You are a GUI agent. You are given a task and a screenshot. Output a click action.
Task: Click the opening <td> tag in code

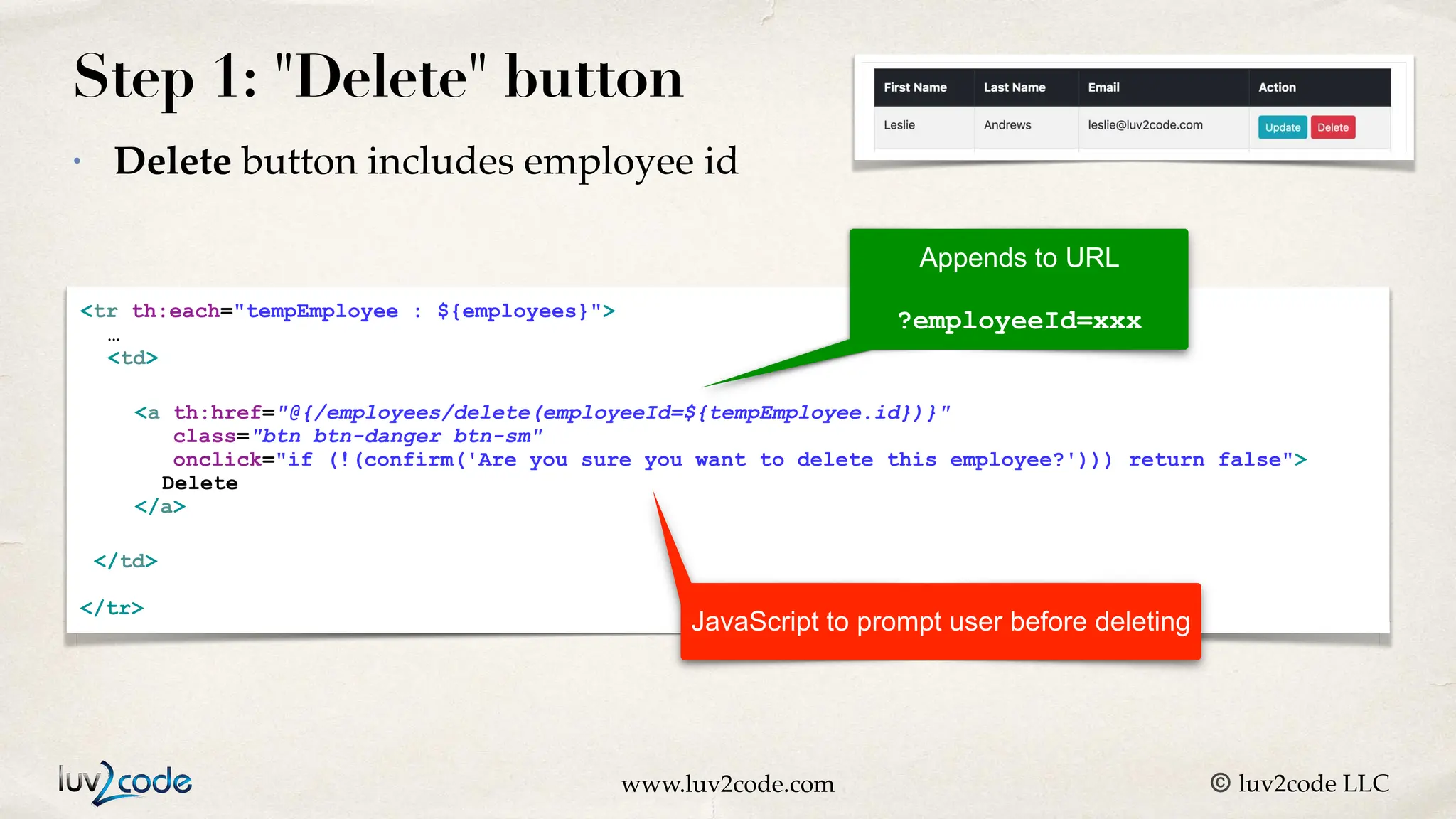[132, 358]
